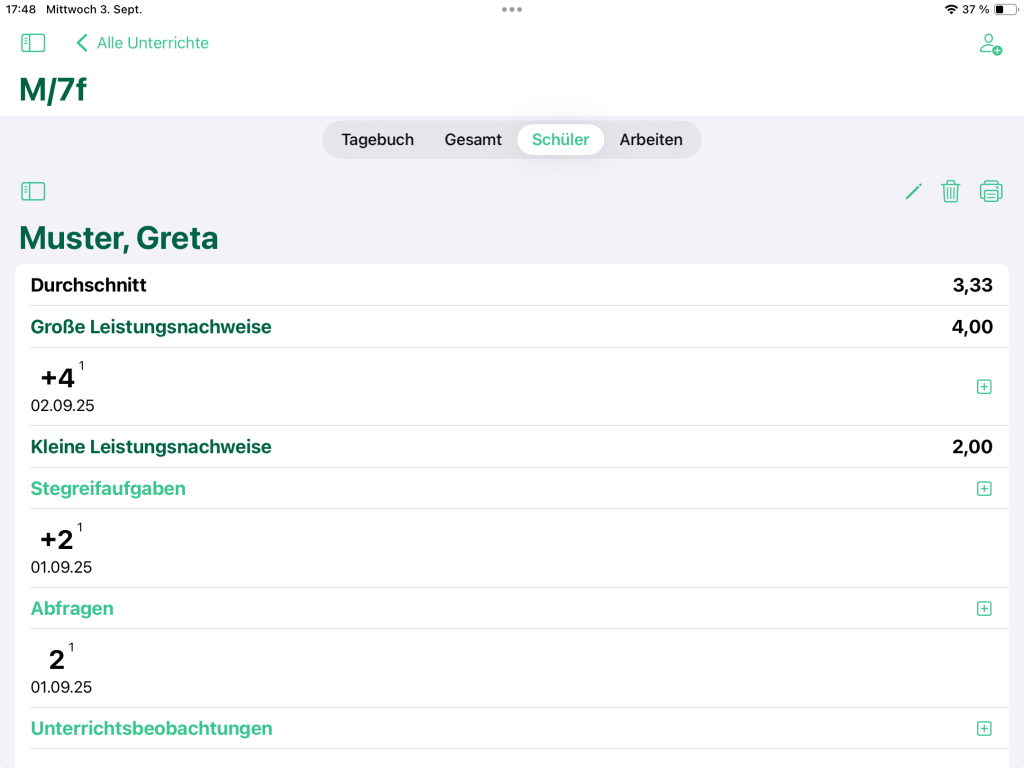This screenshot has height=768, width=1024.
Task: Tap the battery indicator in status bar
Action: pos(1005,9)
